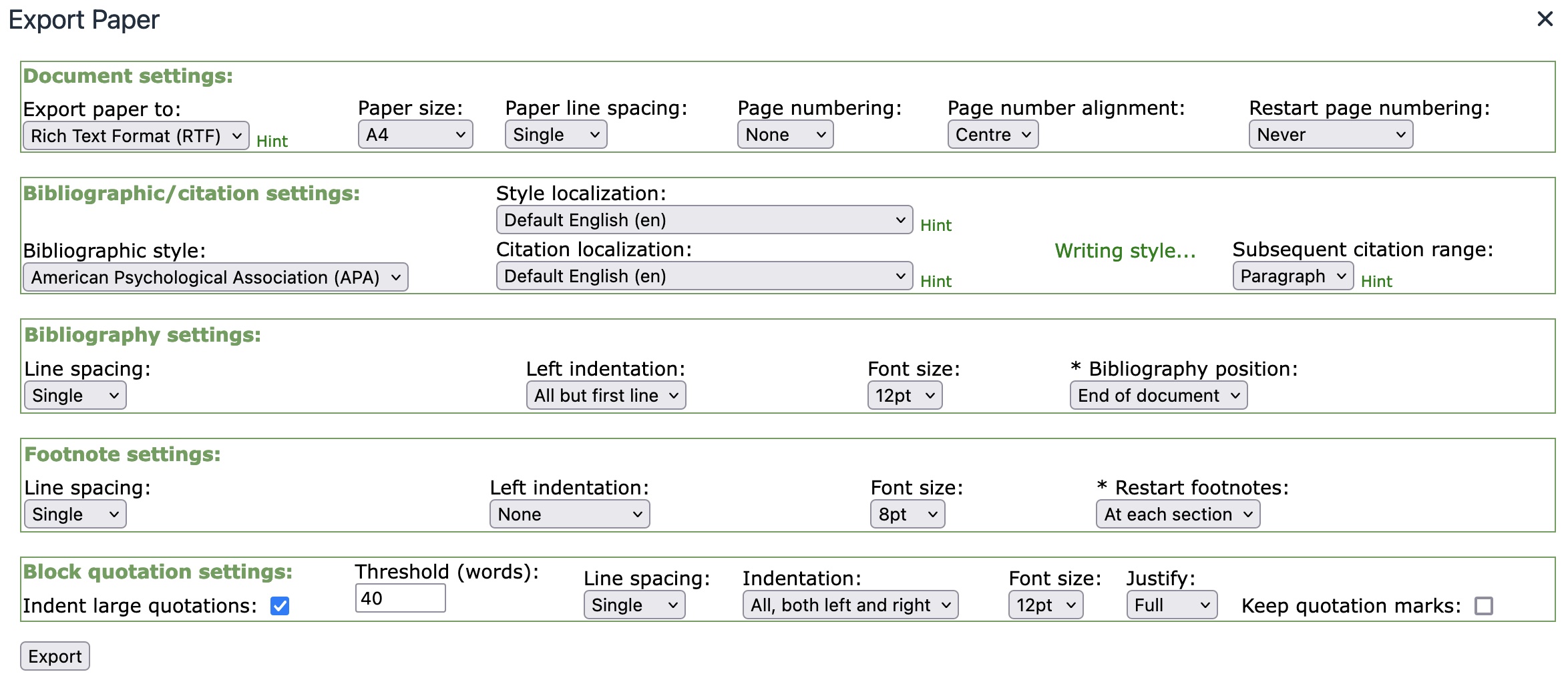Open the Page number alignment selector
Screen dimensions: 1568x682
(992, 134)
